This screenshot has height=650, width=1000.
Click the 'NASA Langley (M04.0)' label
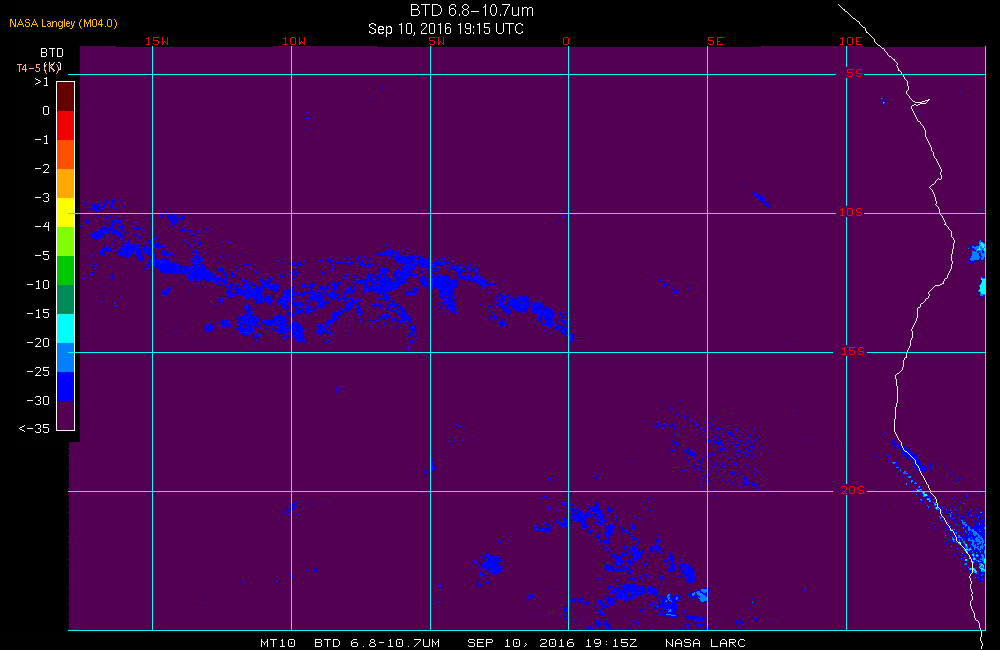[x=63, y=24]
